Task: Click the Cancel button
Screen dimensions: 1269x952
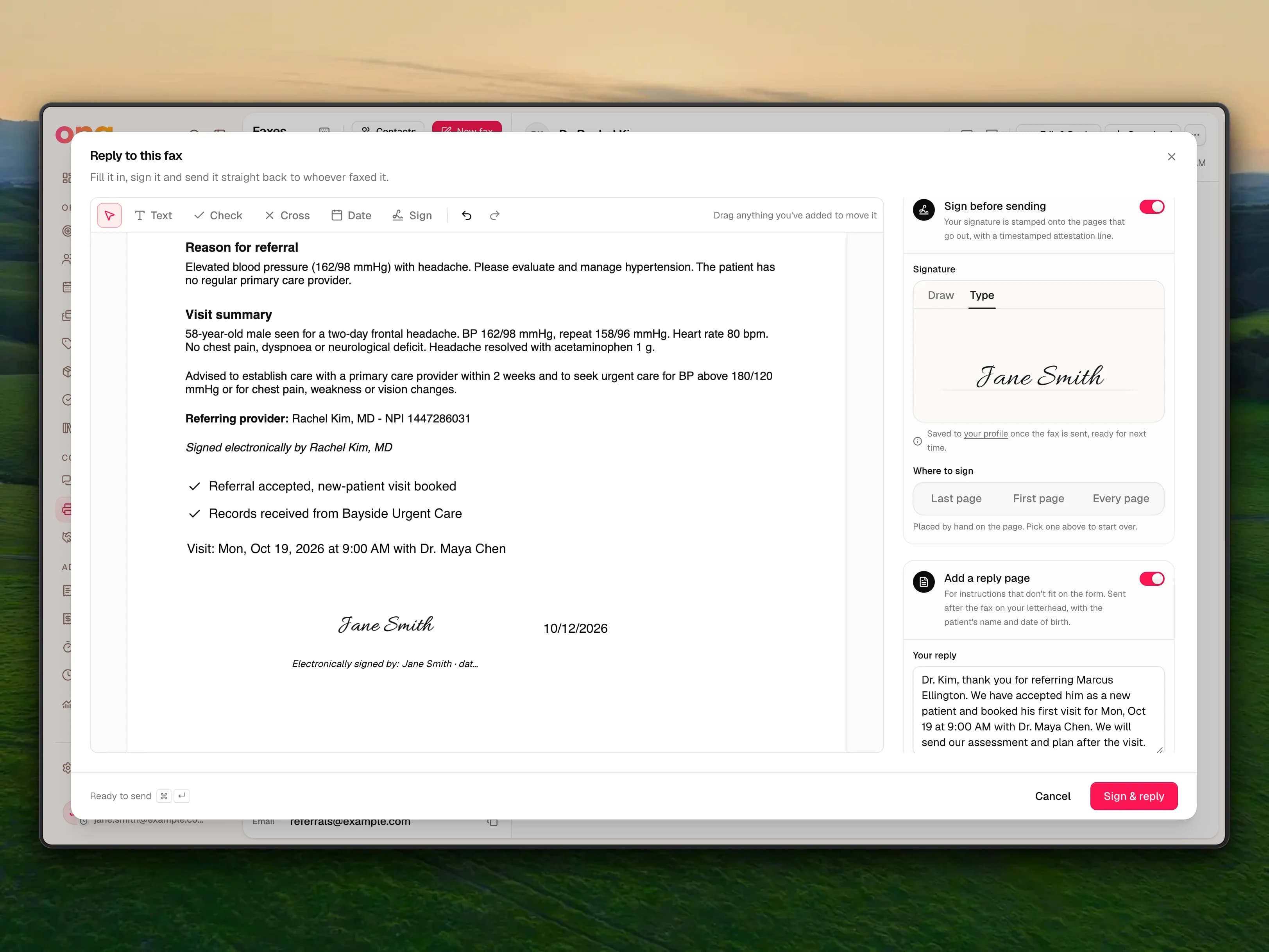Action: pos(1052,796)
